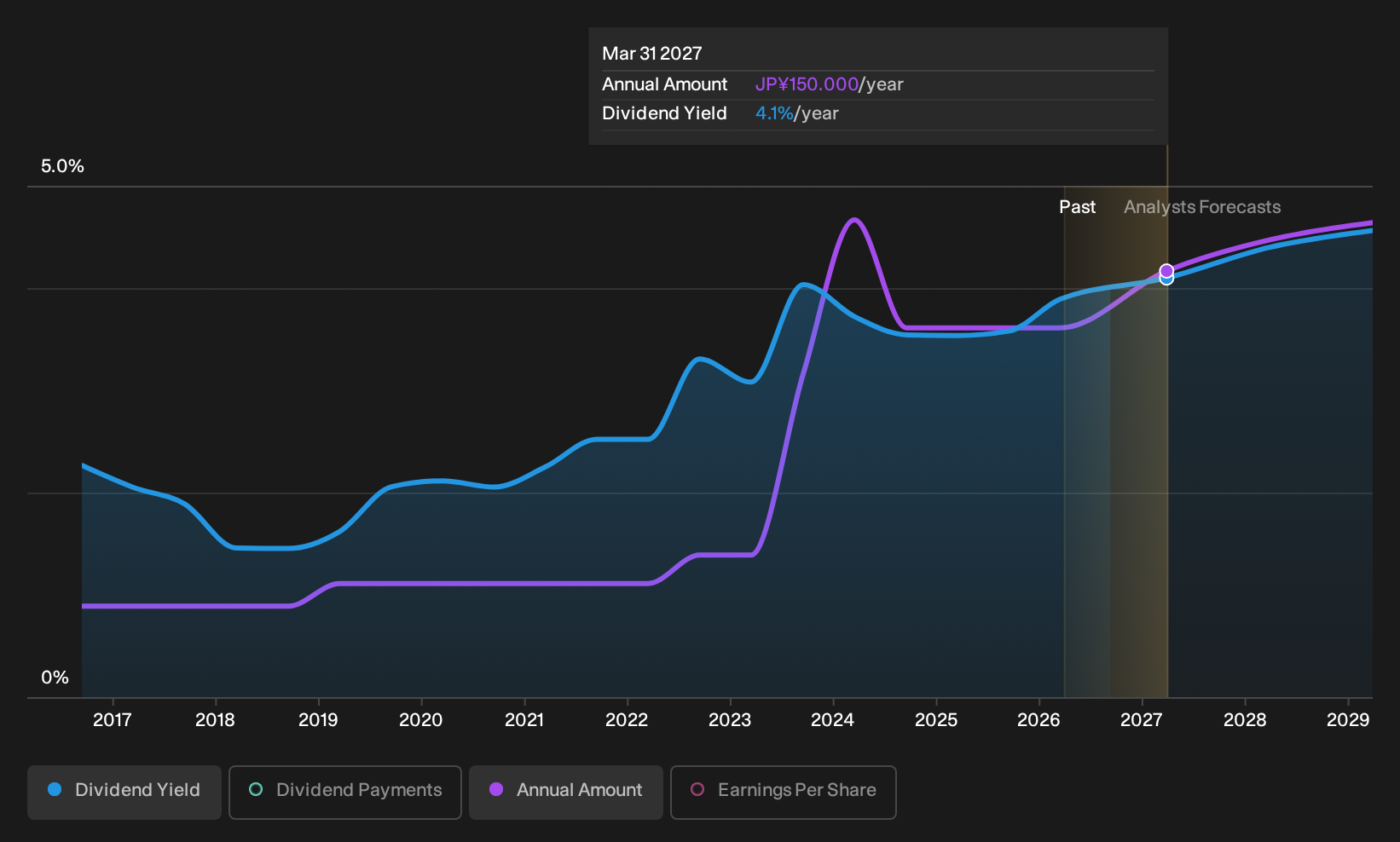Screen dimensions: 1400x842
Task: Click the pink Earnings Per Share circle icon
Action: pos(697,790)
